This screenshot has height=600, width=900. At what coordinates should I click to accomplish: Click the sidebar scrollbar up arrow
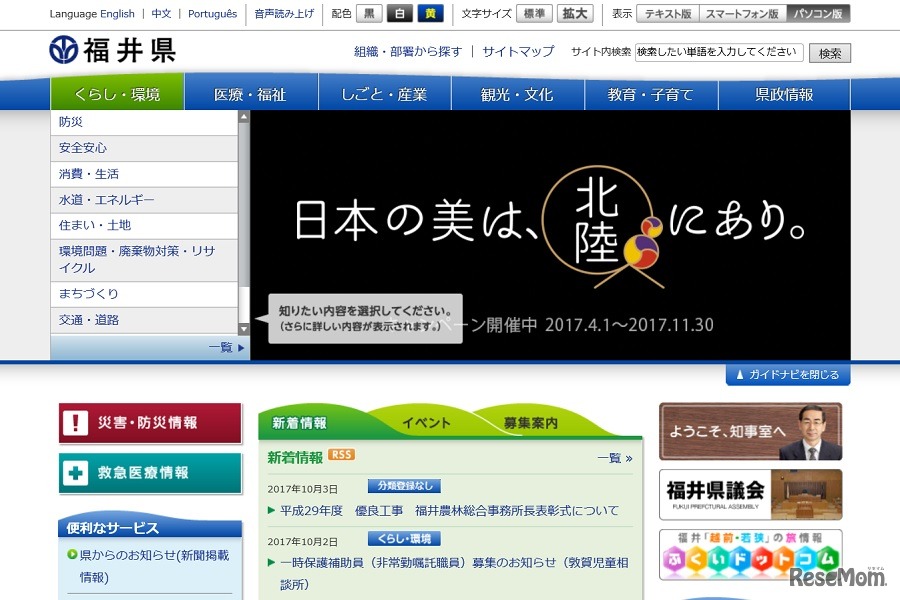[x=242, y=116]
